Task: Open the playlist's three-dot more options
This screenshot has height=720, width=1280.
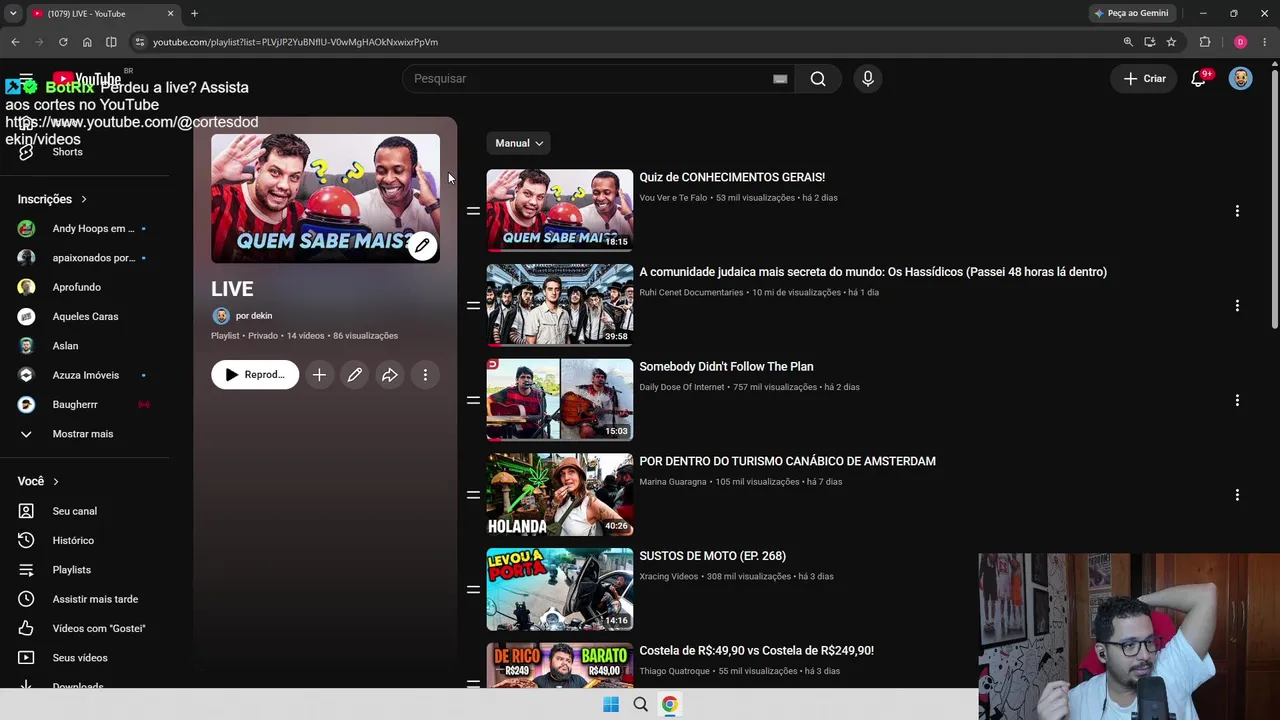Action: (425, 375)
